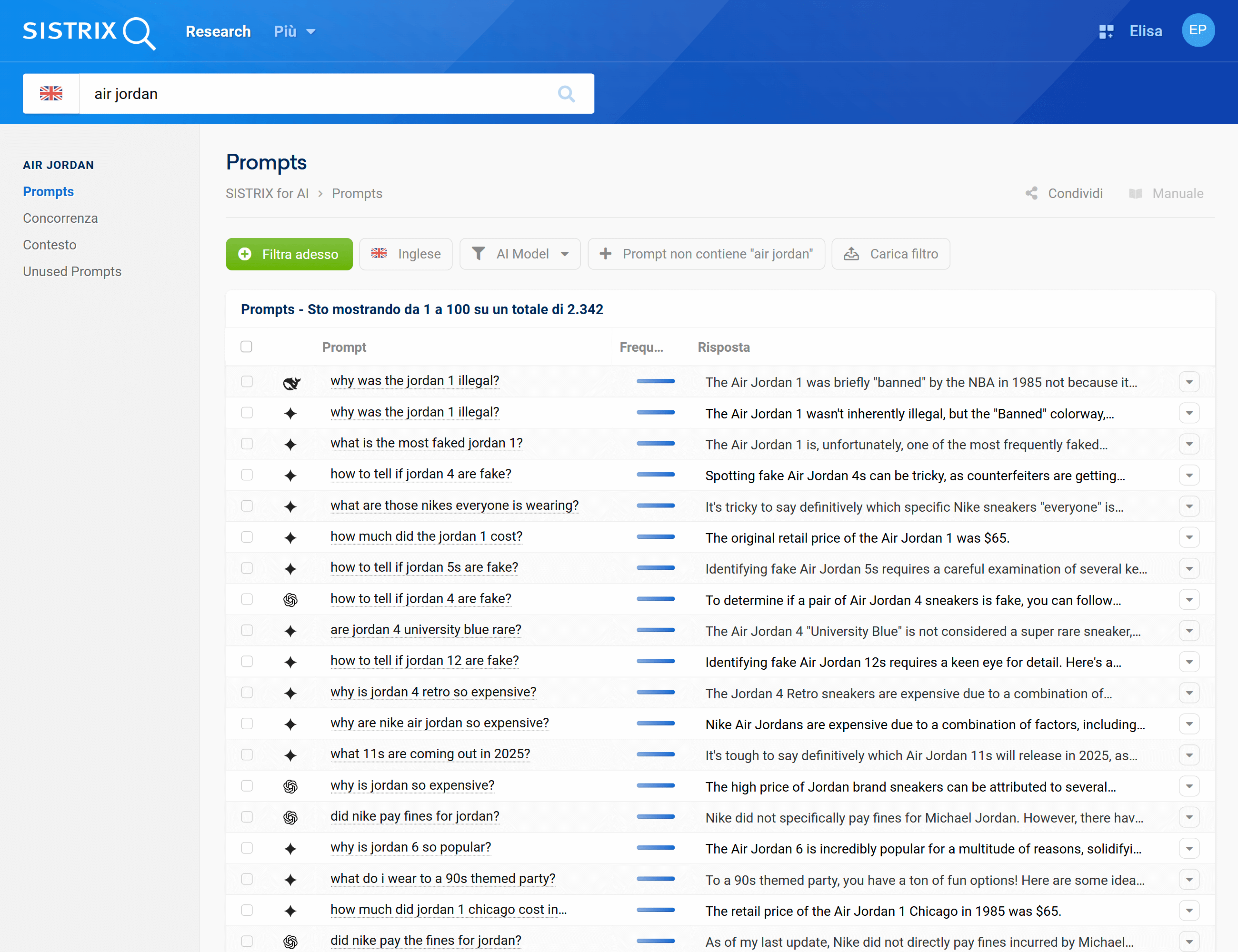1238x952 pixels.
Task: Toggle the select-all checkbox in table header
Action: (246, 346)
